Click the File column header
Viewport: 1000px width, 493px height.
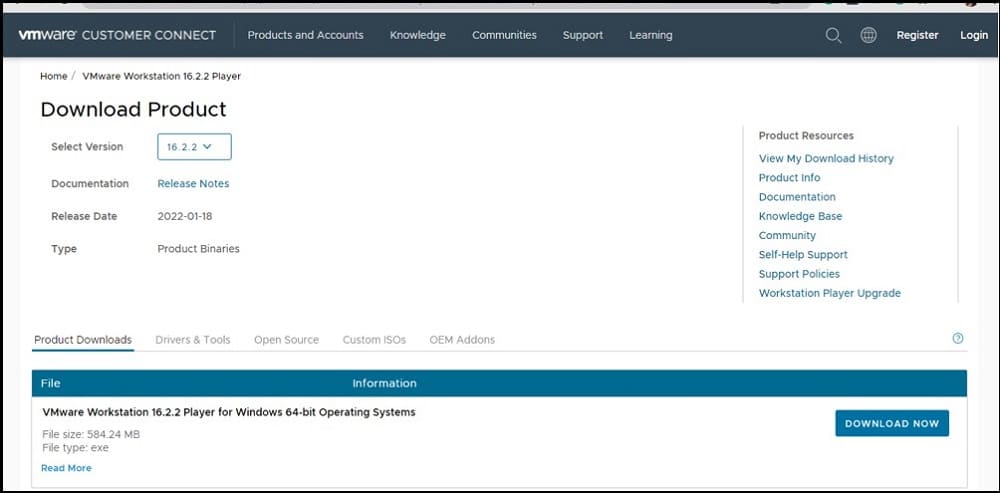pos(50,383)
